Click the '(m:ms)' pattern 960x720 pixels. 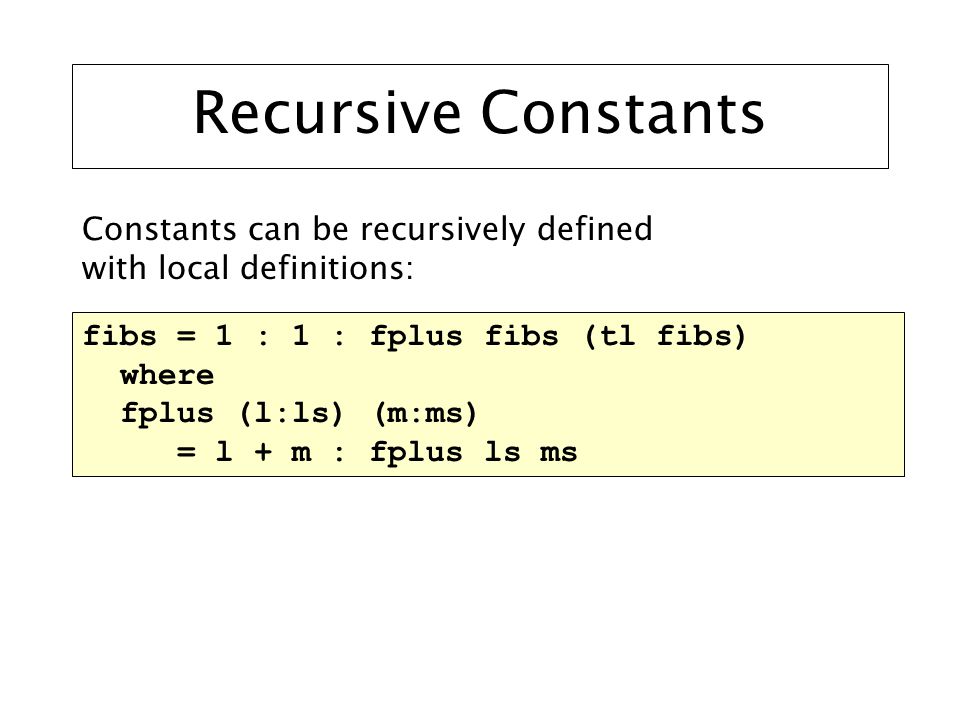(425, 414)
